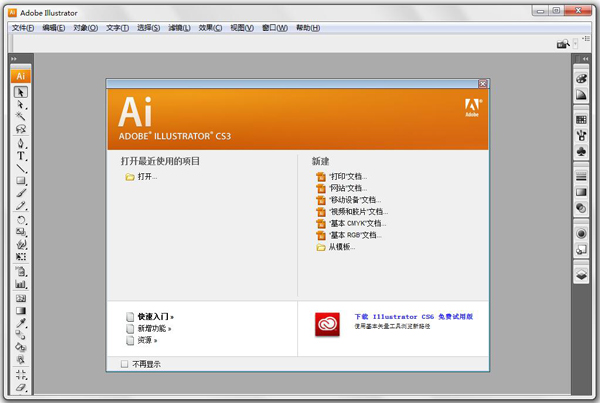The width and height of the screenshot is (600, 403).
Task: Select the Live Paint Selection tool
Action: click(x=21, y=360)
